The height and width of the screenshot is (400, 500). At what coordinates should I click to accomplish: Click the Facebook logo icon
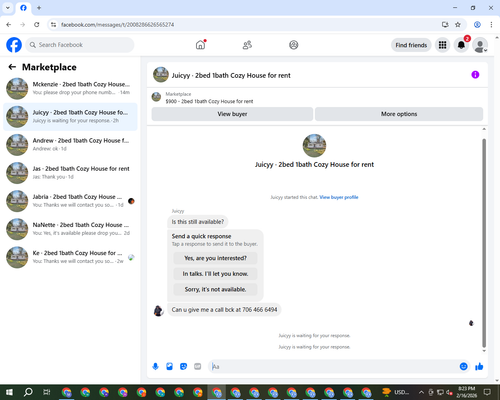(x=14, y=45)
